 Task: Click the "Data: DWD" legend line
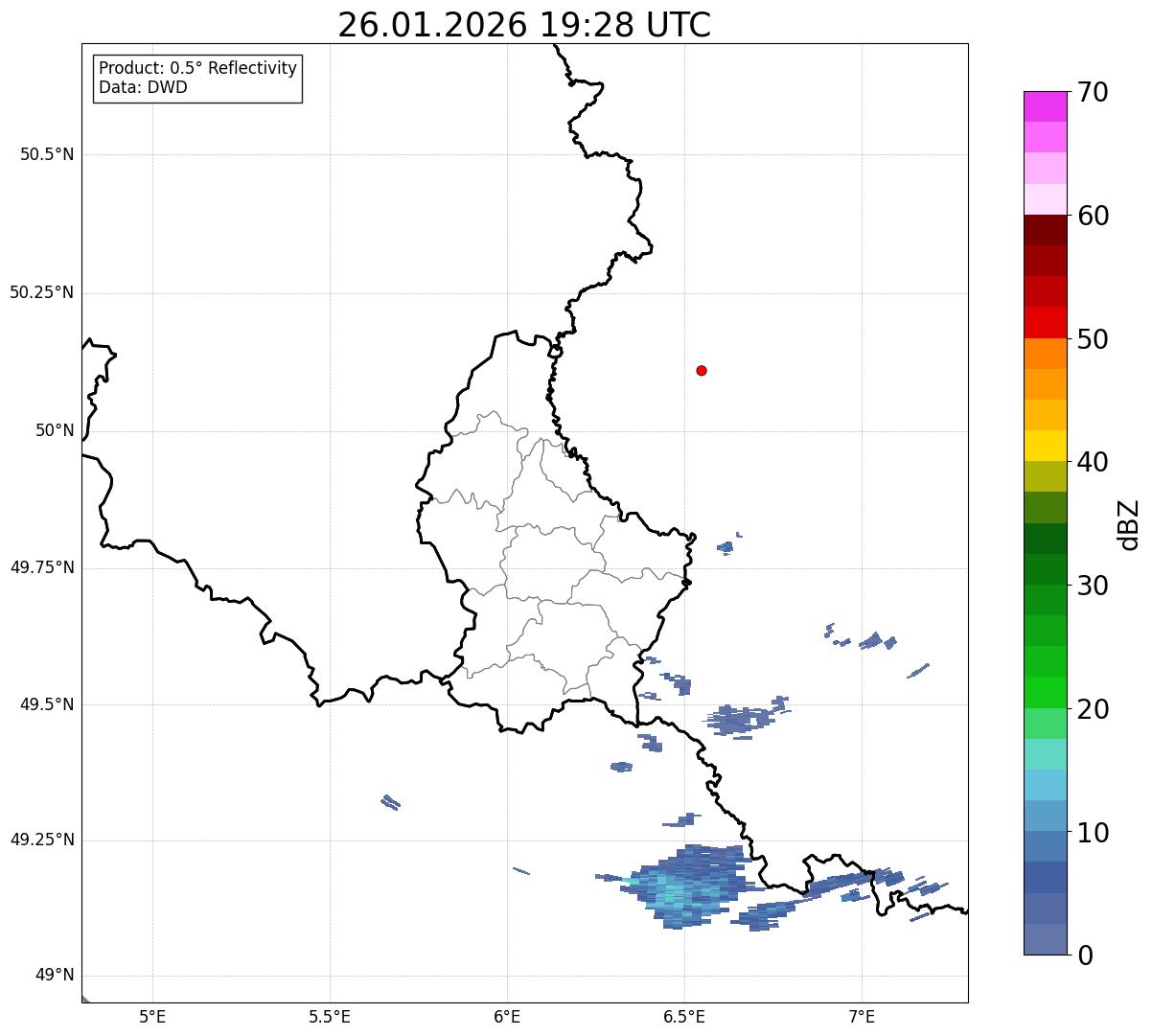[143, 88]
